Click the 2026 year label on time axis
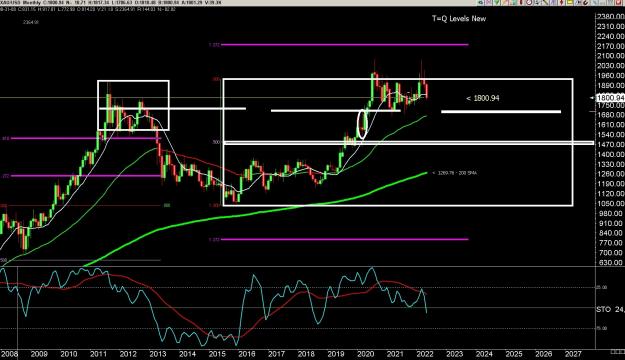The width and height of the screenshot is (625, 360). click(x=544, y=354)
